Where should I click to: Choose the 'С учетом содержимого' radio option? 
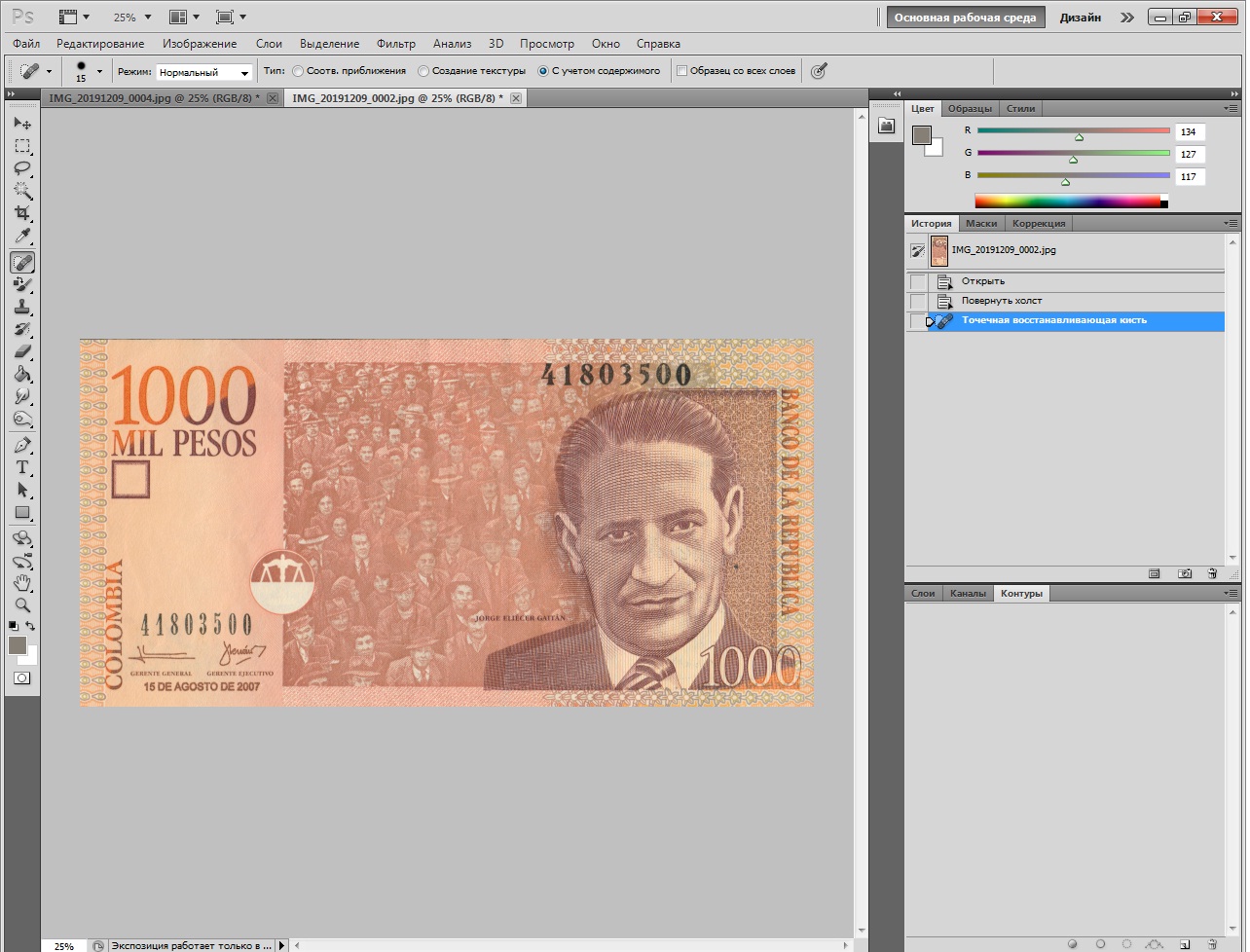click(x=599, y=71)
